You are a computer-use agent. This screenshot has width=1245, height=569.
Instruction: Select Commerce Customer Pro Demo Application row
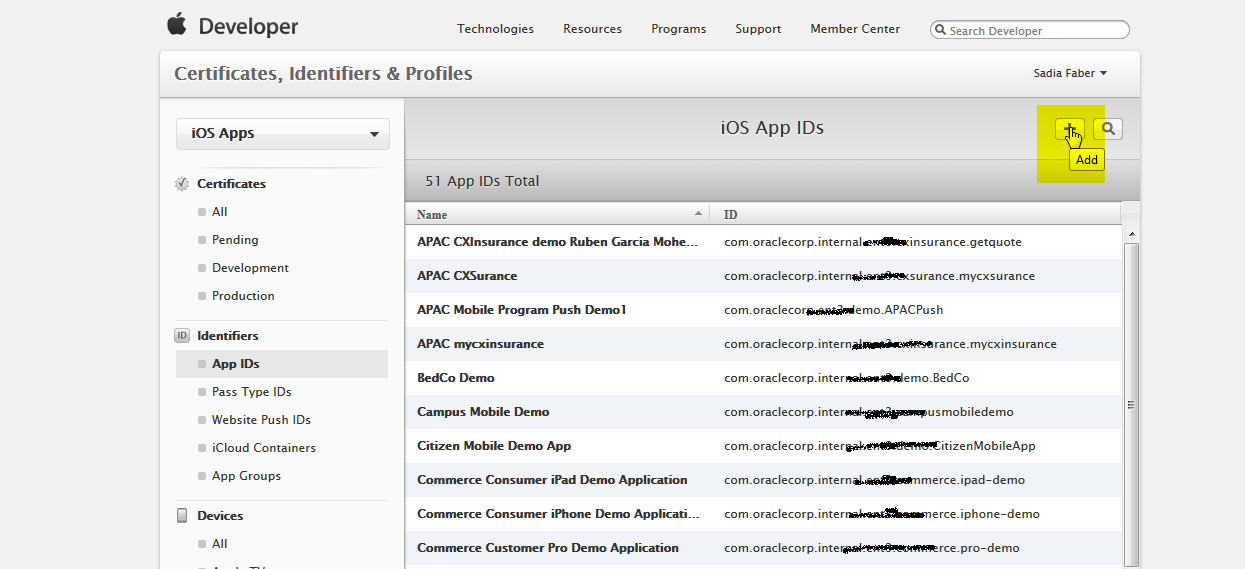click(x=763, y=548)
